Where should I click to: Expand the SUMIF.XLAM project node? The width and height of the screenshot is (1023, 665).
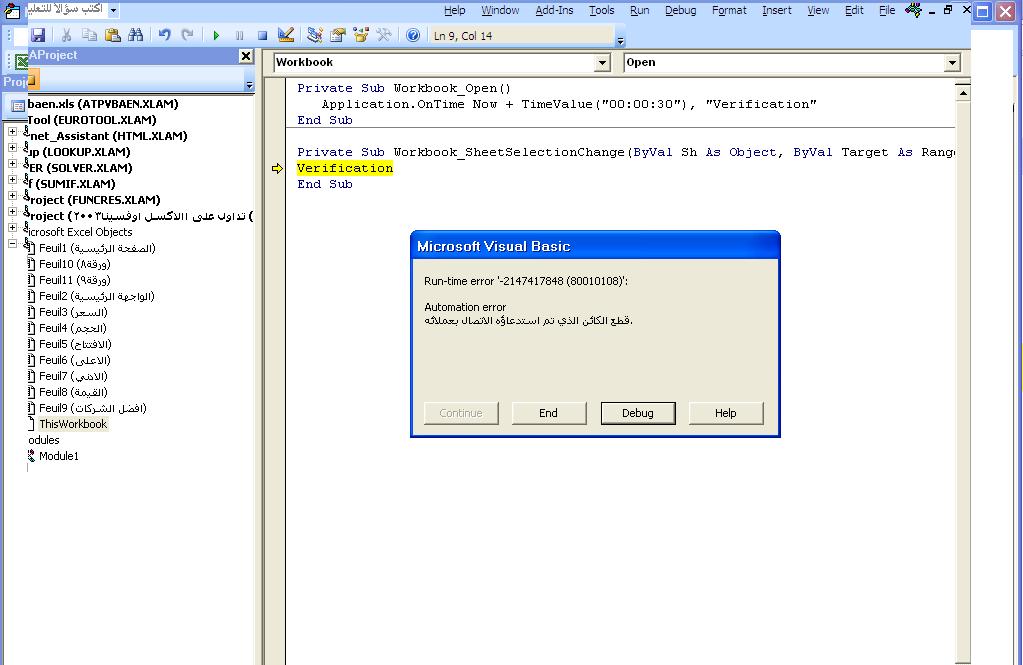(x=12, y=179)
